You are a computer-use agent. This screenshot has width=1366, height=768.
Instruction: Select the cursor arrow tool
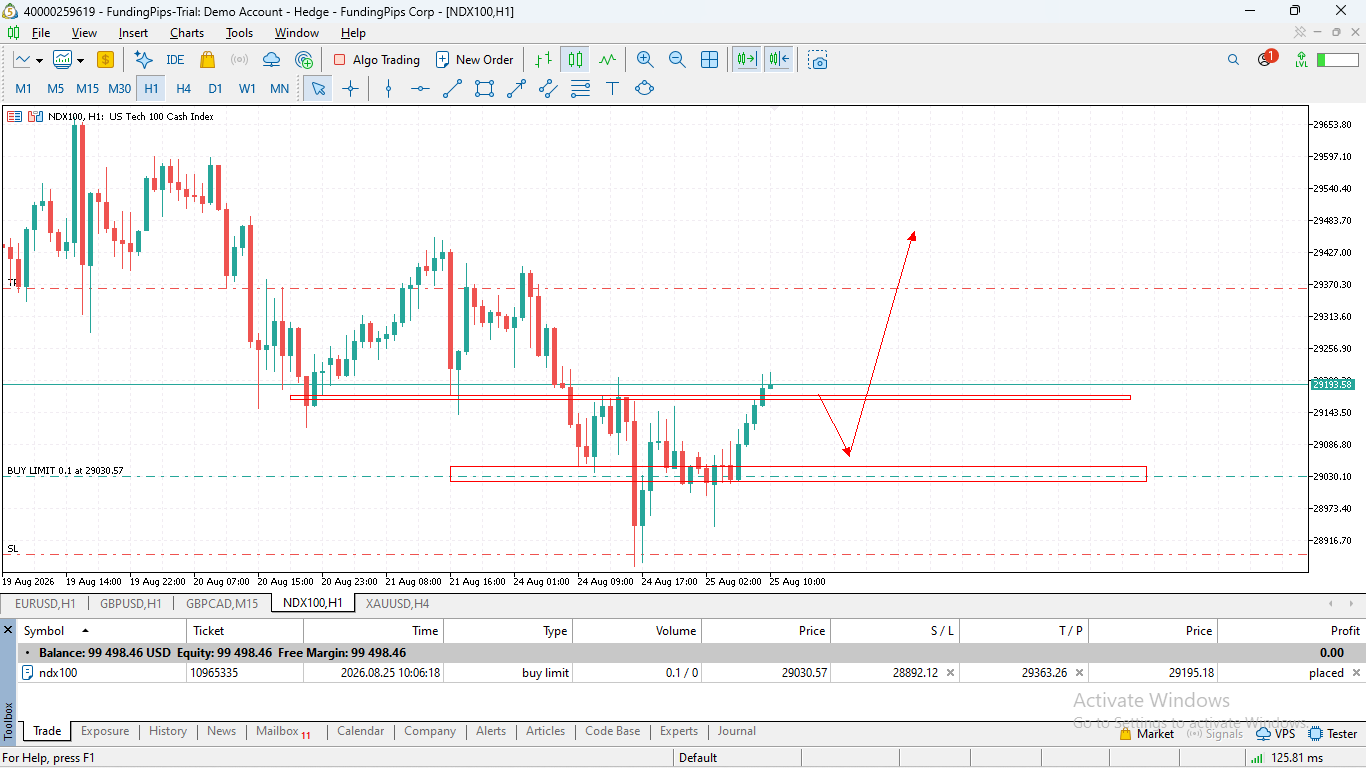coord(318,89)
